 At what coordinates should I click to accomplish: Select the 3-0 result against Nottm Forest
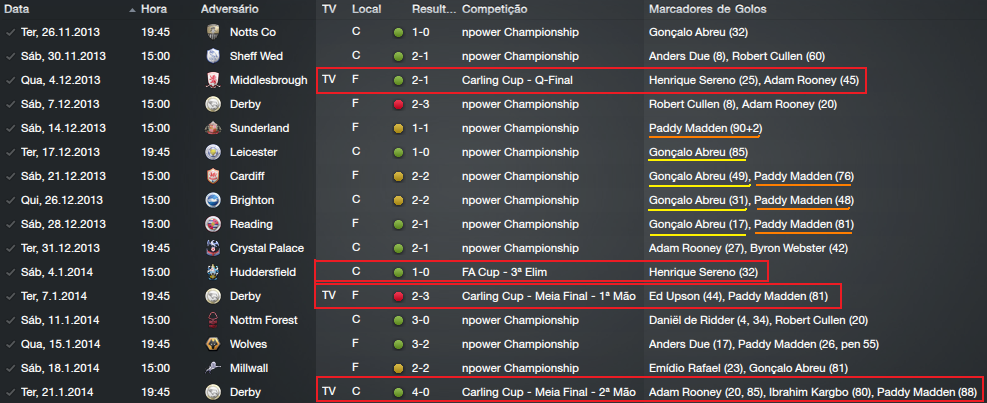421,320
